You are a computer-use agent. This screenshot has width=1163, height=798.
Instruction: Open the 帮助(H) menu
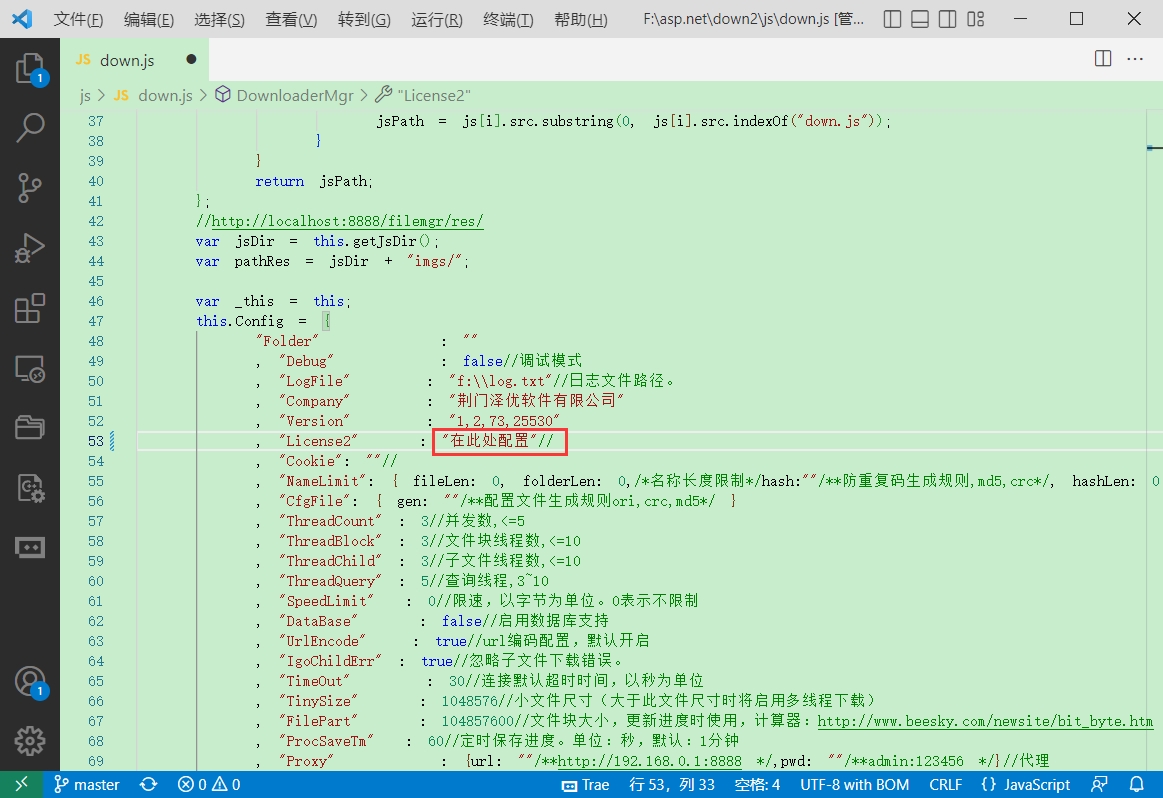click(580, 19)
